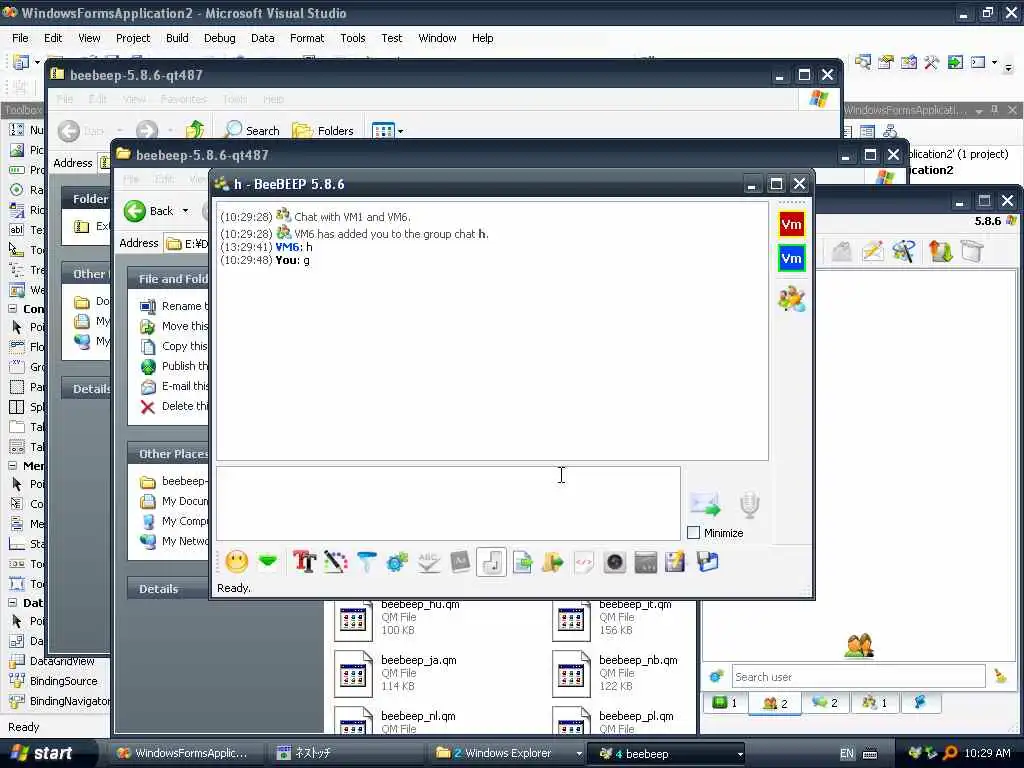
Task: Click the gray screen window icon
Action: pyautogui.click(x=645, y=562)
